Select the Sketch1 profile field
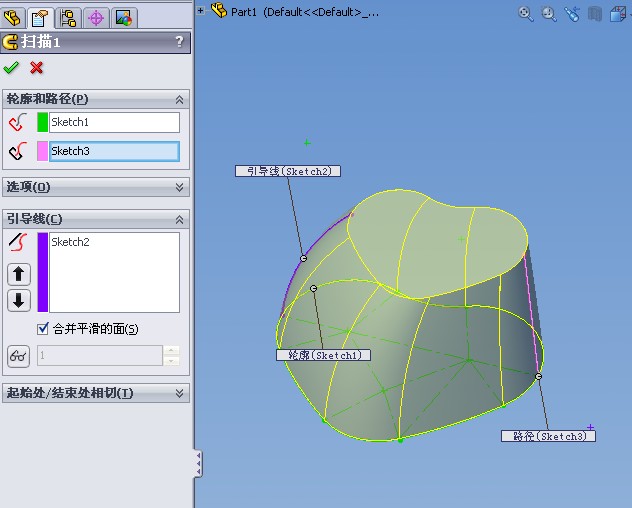This screenshot has width=632, height=508. click(x=114, y=122)
